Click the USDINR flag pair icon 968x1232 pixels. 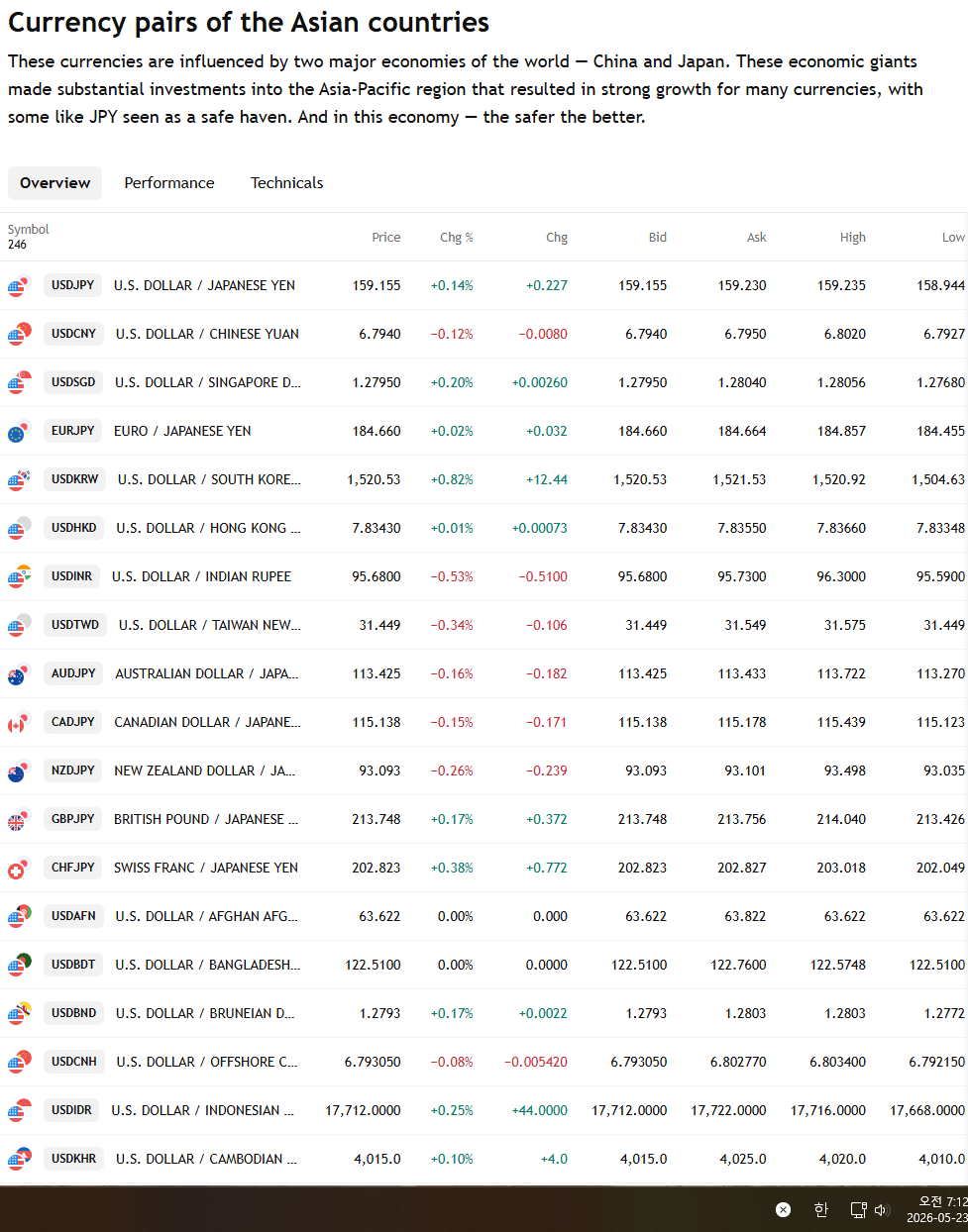19,577
